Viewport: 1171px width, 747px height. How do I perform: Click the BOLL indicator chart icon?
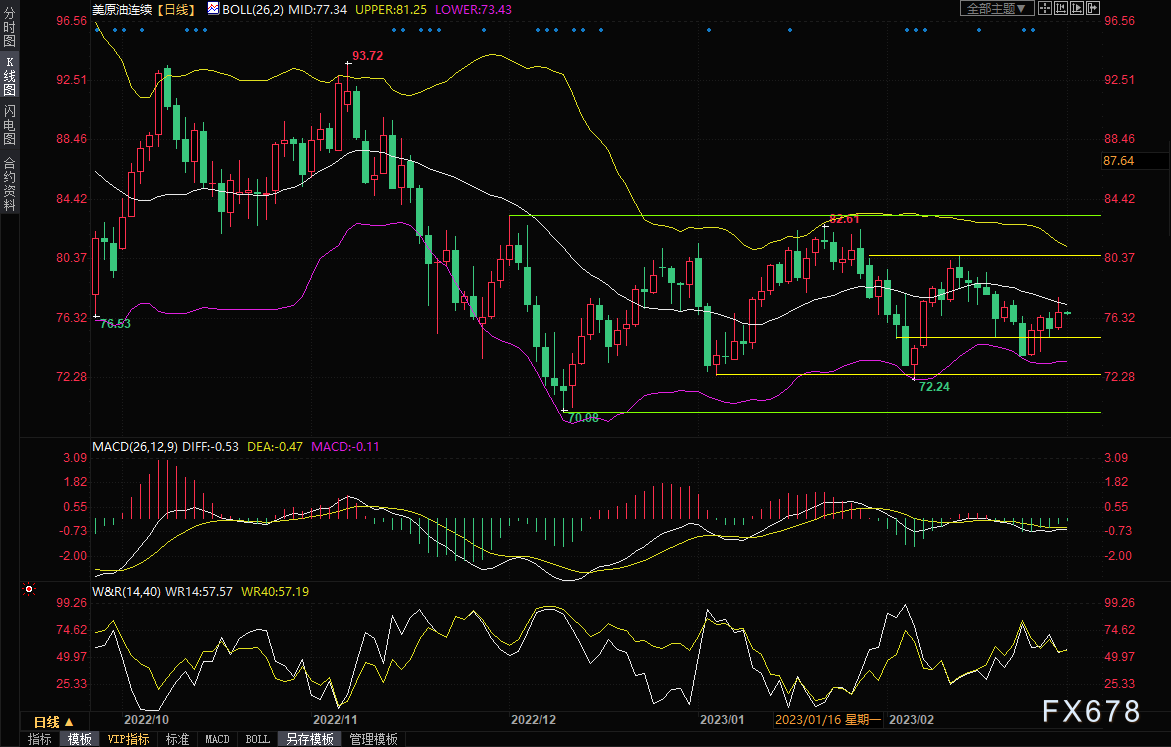[212, 8]
